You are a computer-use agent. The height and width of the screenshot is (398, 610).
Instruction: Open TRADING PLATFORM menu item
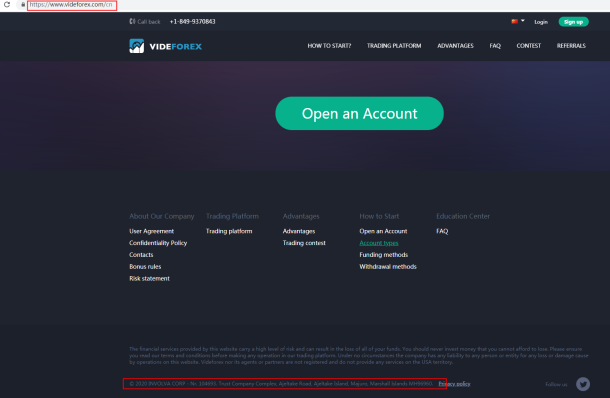pyautogui.click(x=394, y=46)
